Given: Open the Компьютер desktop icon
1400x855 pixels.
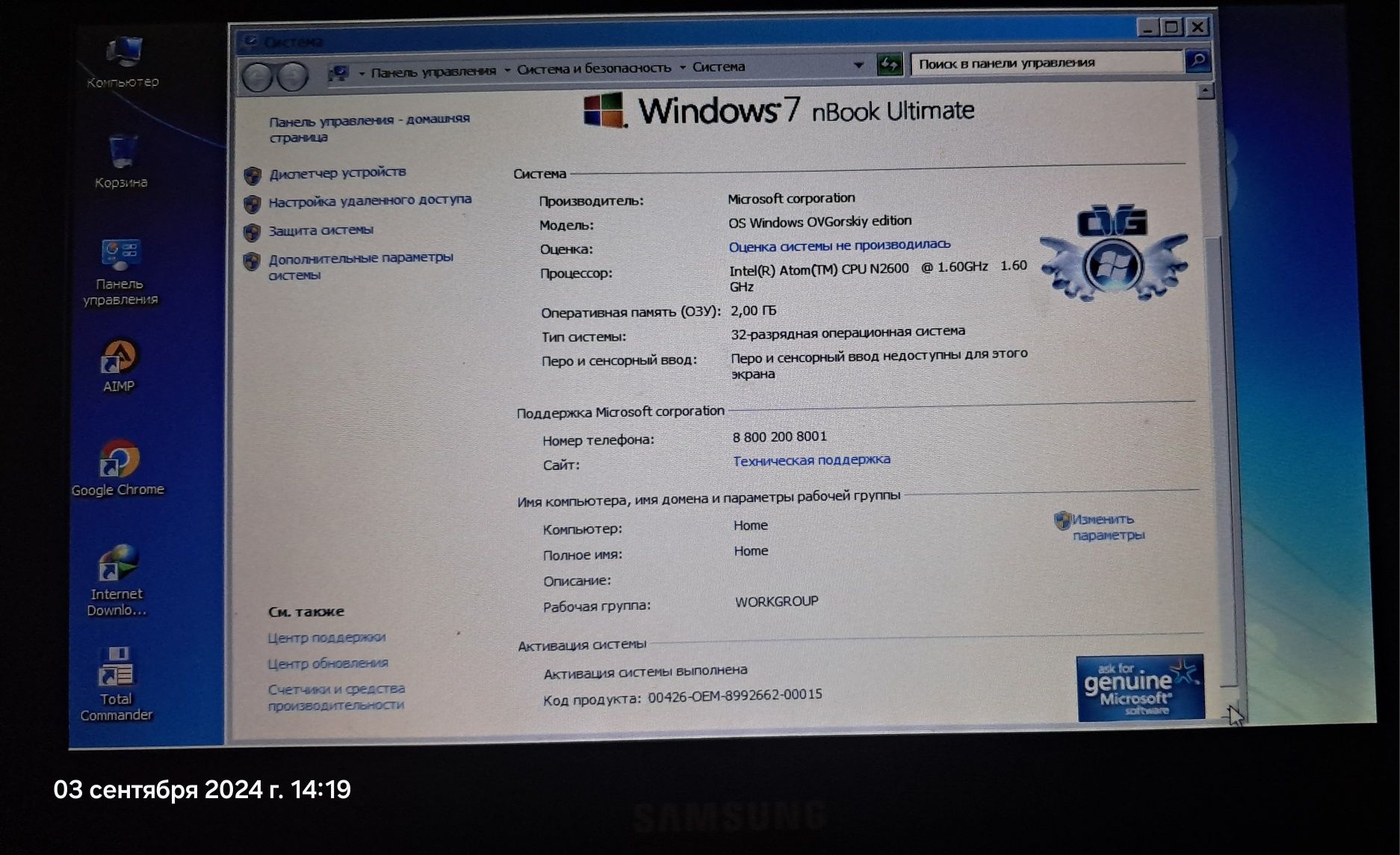Looking at the screenshot, I should (x=123, y=62).
